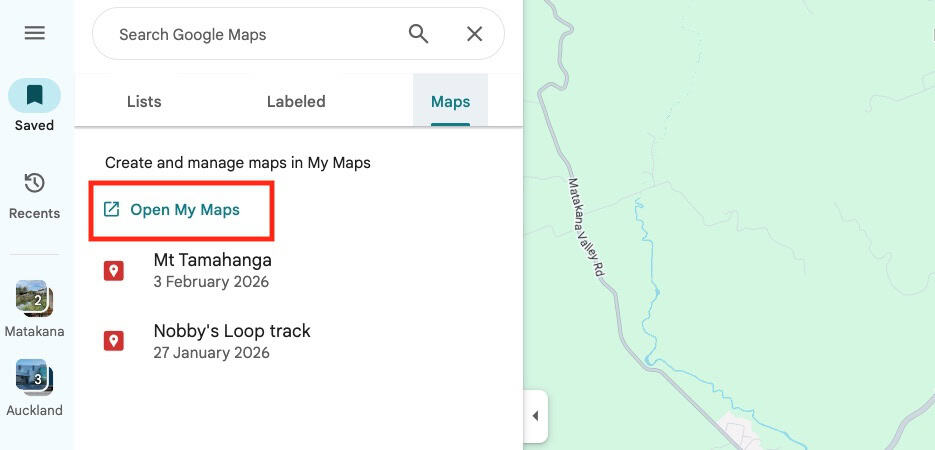Image resolution: width=935 pixels, height=450 pixels.
Task: Open the Mt Tamahanga map entry
Action: click(212, 260)
